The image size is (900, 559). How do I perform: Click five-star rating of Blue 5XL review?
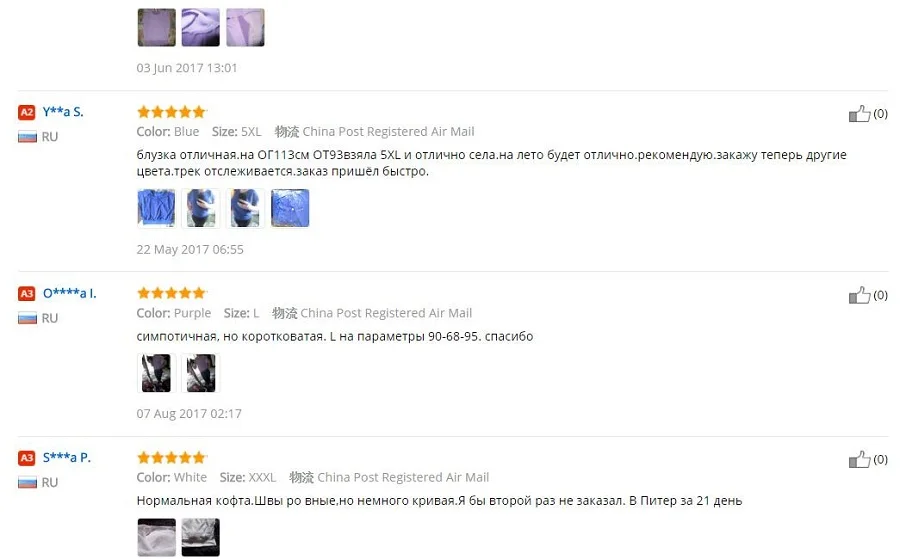171,112
